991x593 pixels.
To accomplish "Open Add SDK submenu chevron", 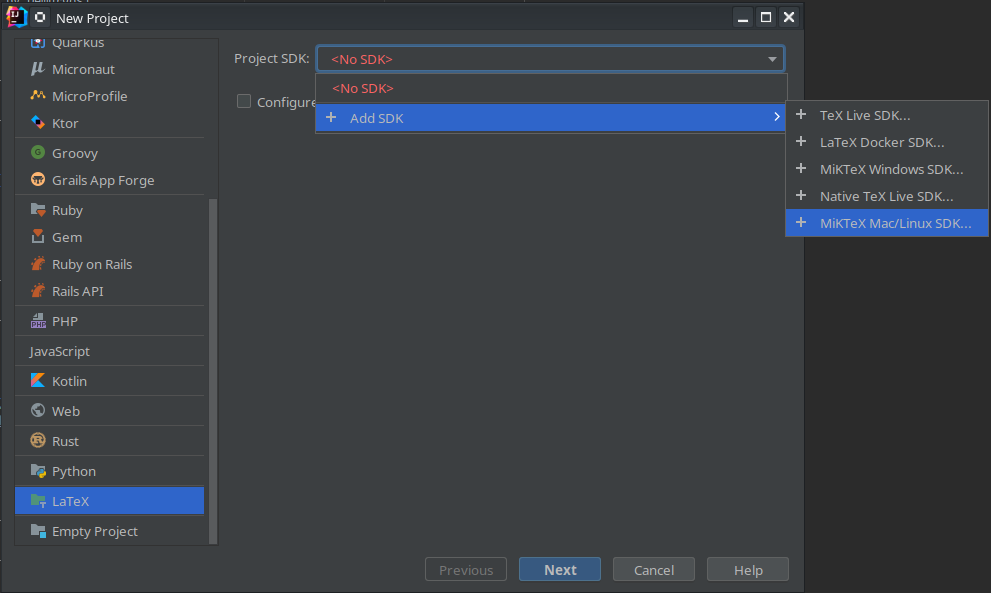I will pyautogui.click(x=777, y=117).
